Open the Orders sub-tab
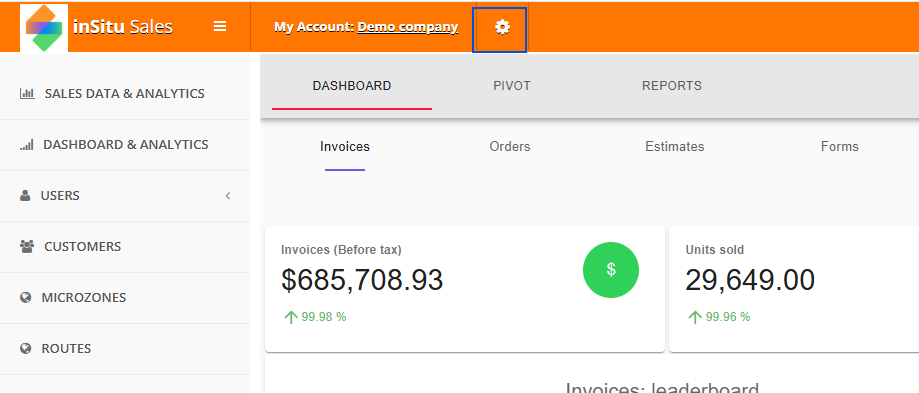The image size is (919, 393). point(510,147)
